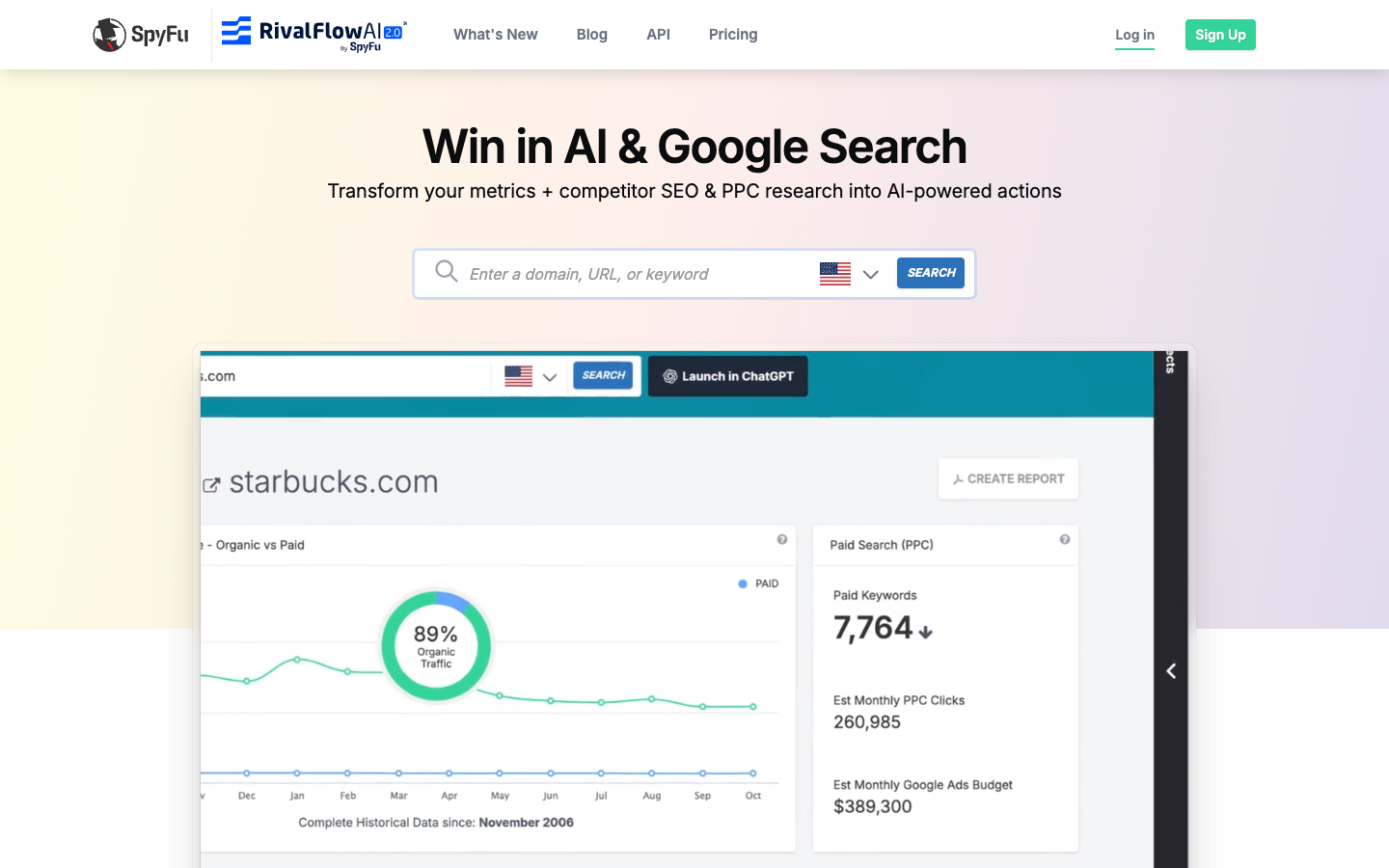This screenshot has height=868, width=1389.
Task: Open the What's New menu item
Action: pos(495,35)
